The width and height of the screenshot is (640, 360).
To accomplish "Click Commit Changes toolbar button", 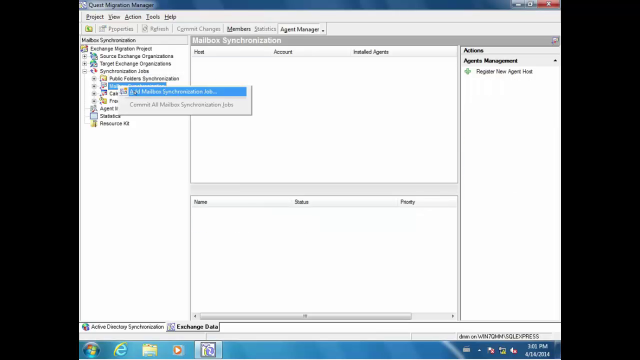I will tap(198, 29).
